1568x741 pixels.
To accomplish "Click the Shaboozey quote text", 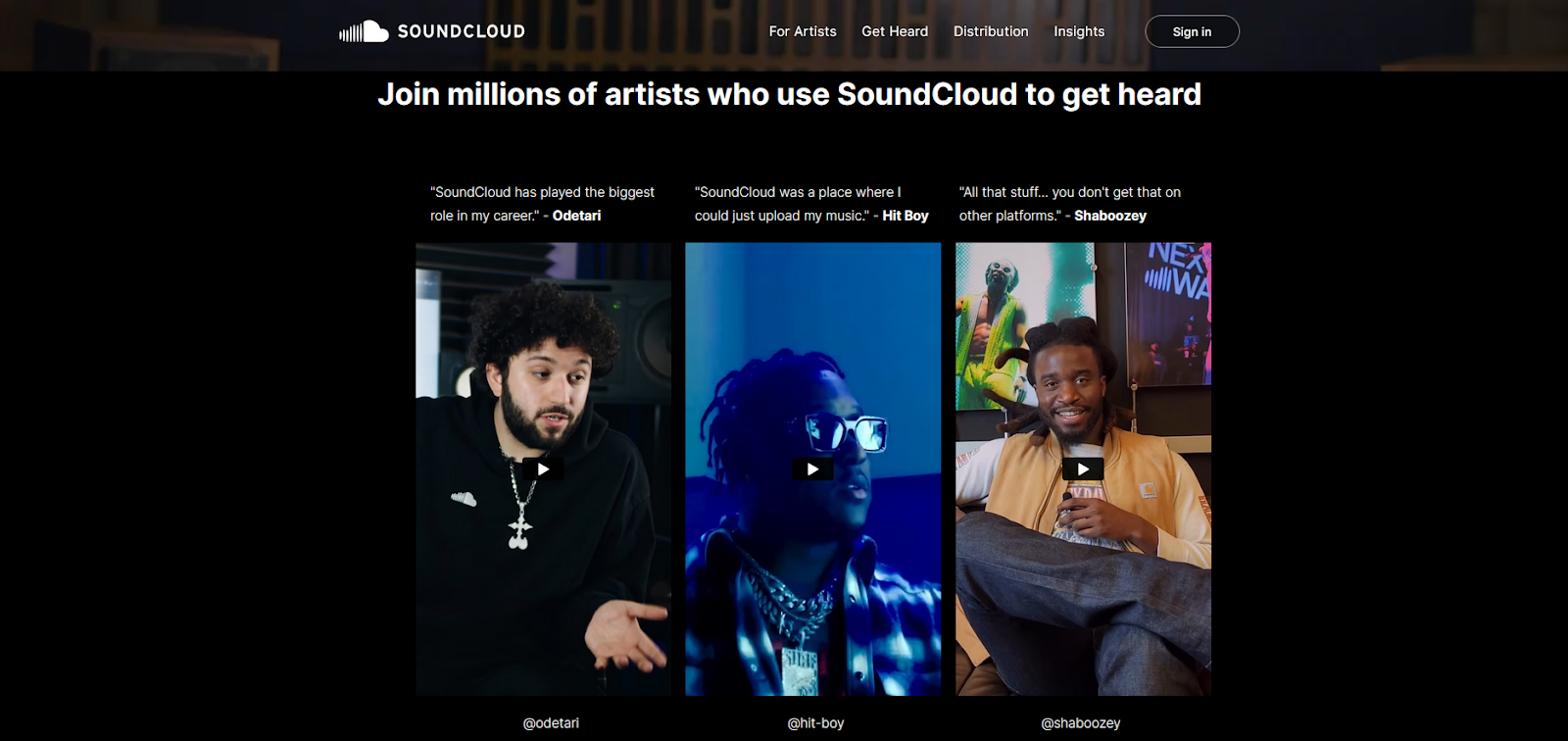I will (1070, 204).
